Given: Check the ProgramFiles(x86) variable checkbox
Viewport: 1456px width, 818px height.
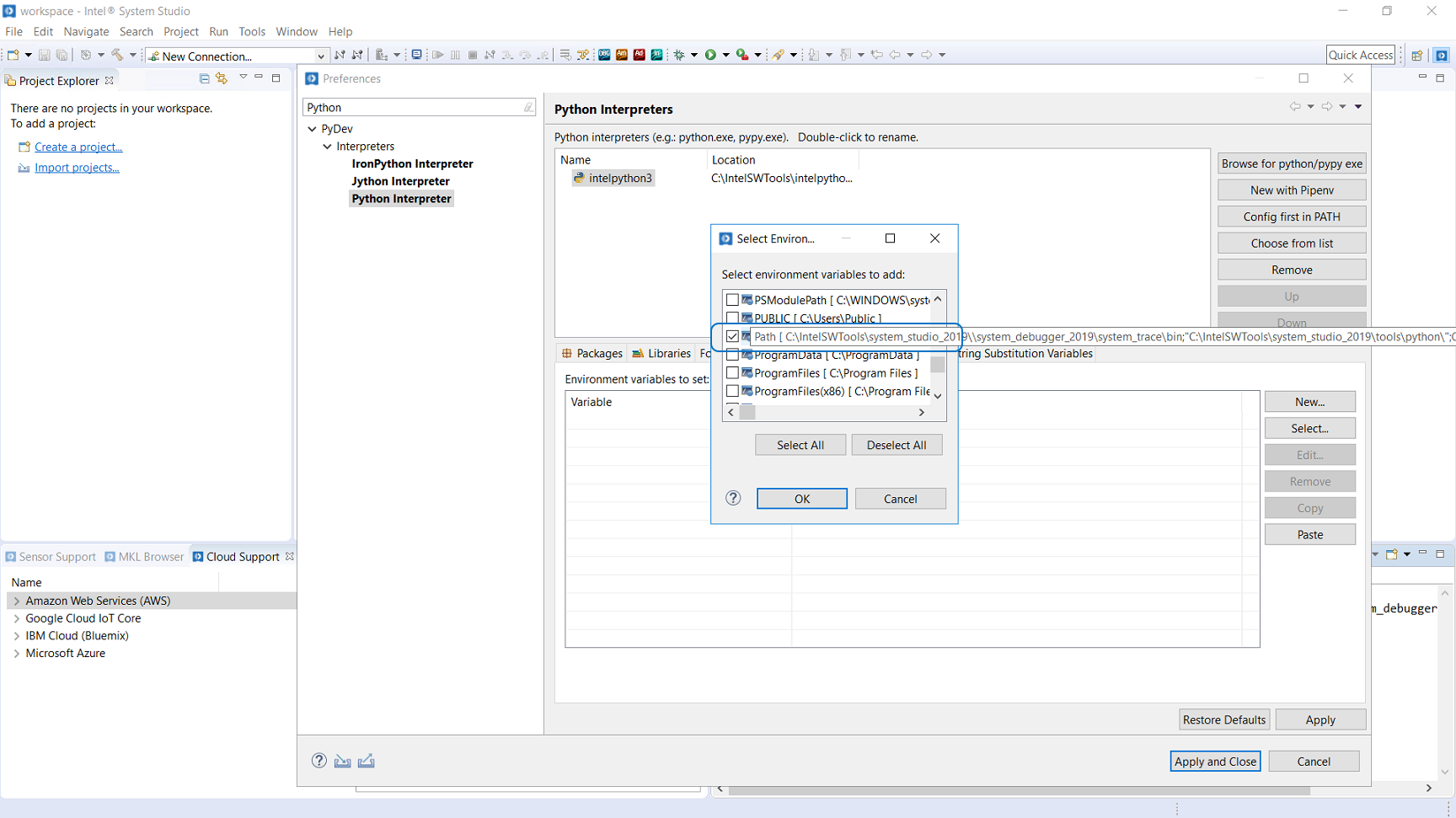Looking at the screenshot, I should coord(732,391).
